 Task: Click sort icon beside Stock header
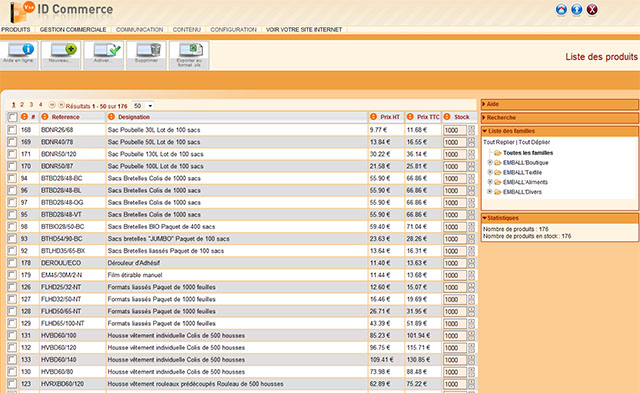pos(447,117)
